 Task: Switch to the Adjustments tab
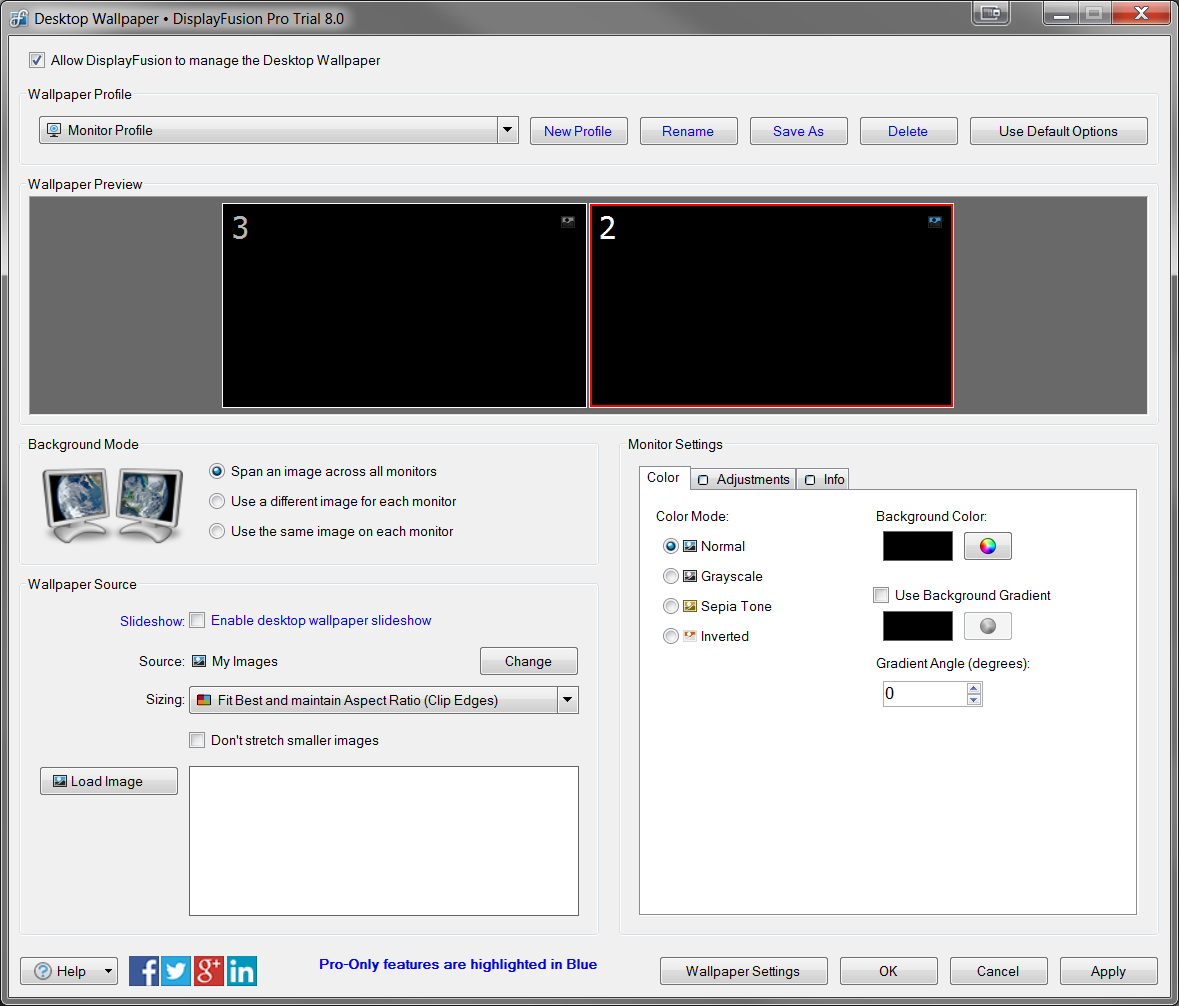745,479
